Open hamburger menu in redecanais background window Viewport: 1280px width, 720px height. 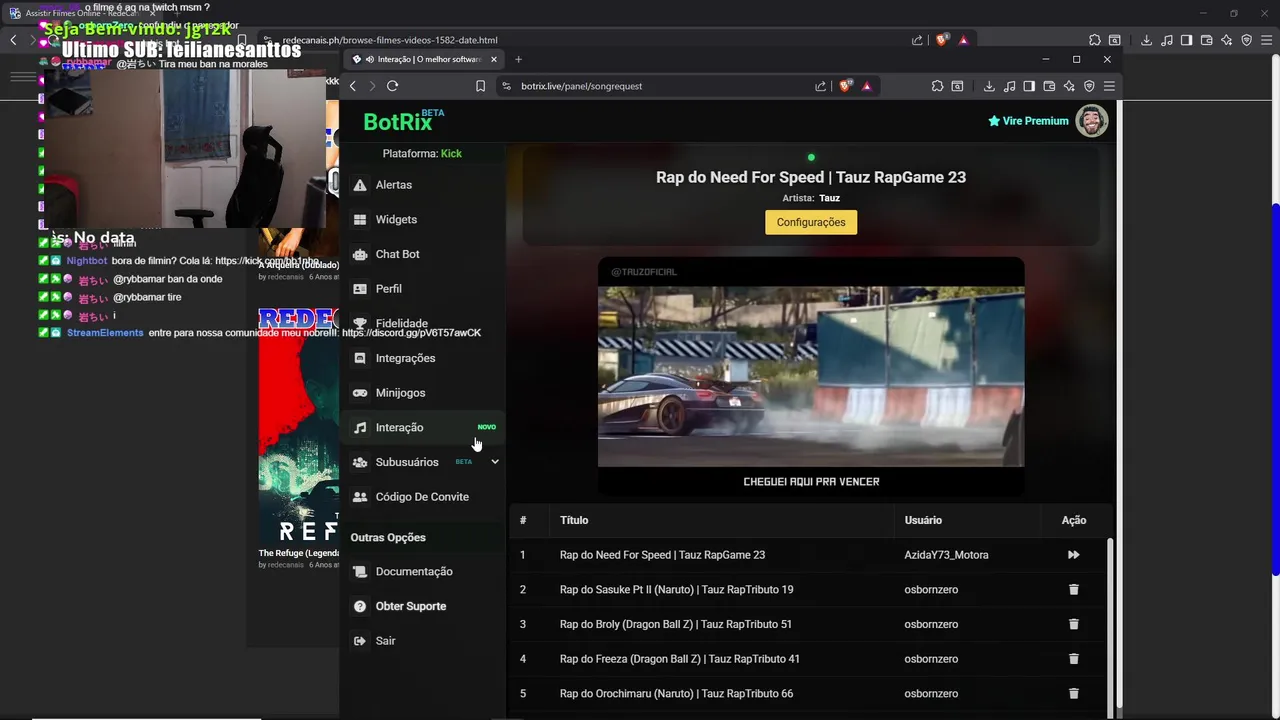tap(1266, 40)
